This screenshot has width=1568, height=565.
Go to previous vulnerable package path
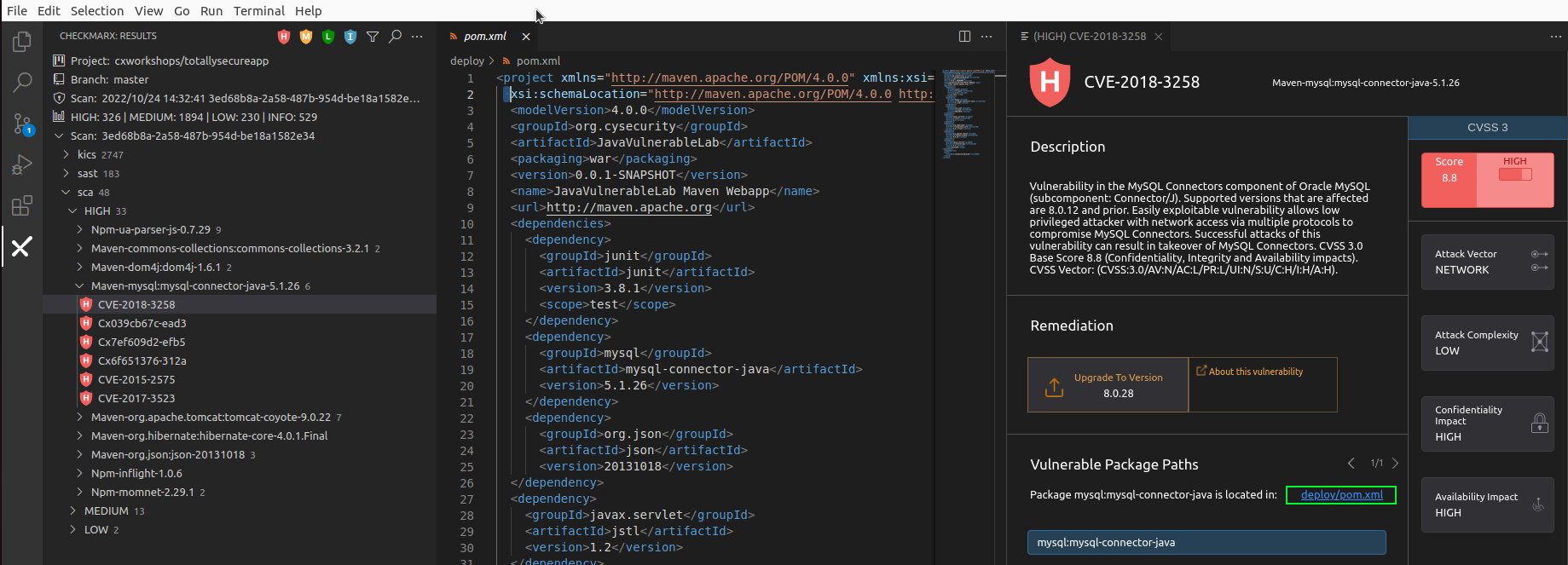click(1351, 463)
